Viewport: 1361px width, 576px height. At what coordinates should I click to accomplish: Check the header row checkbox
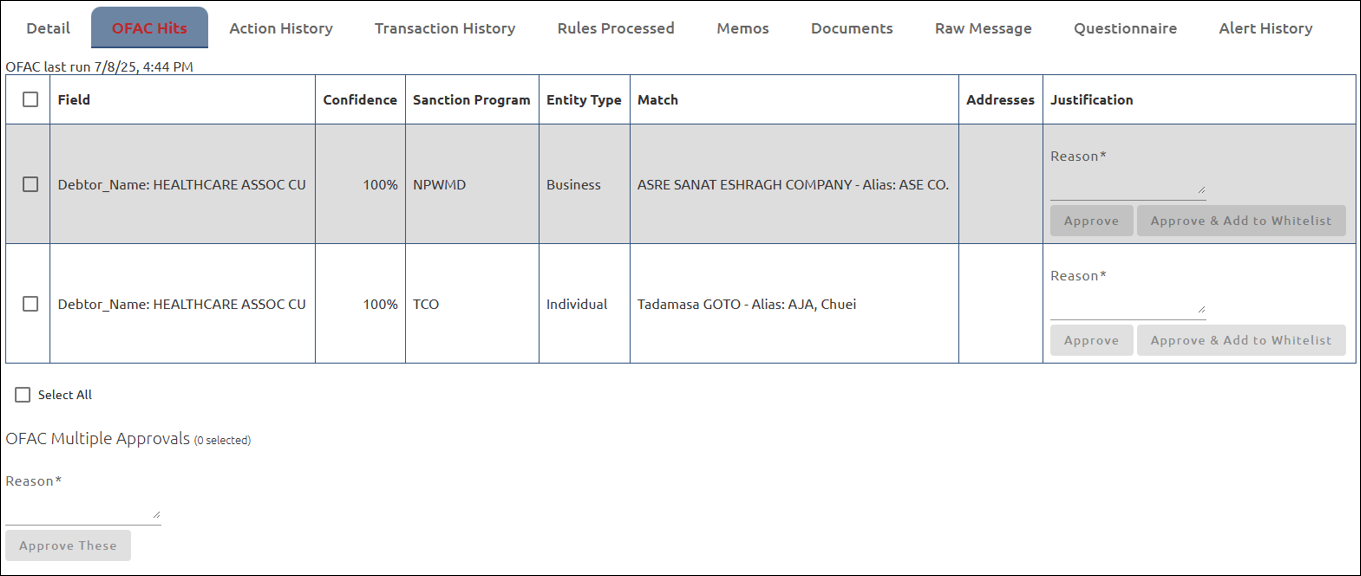click(30, 100)
